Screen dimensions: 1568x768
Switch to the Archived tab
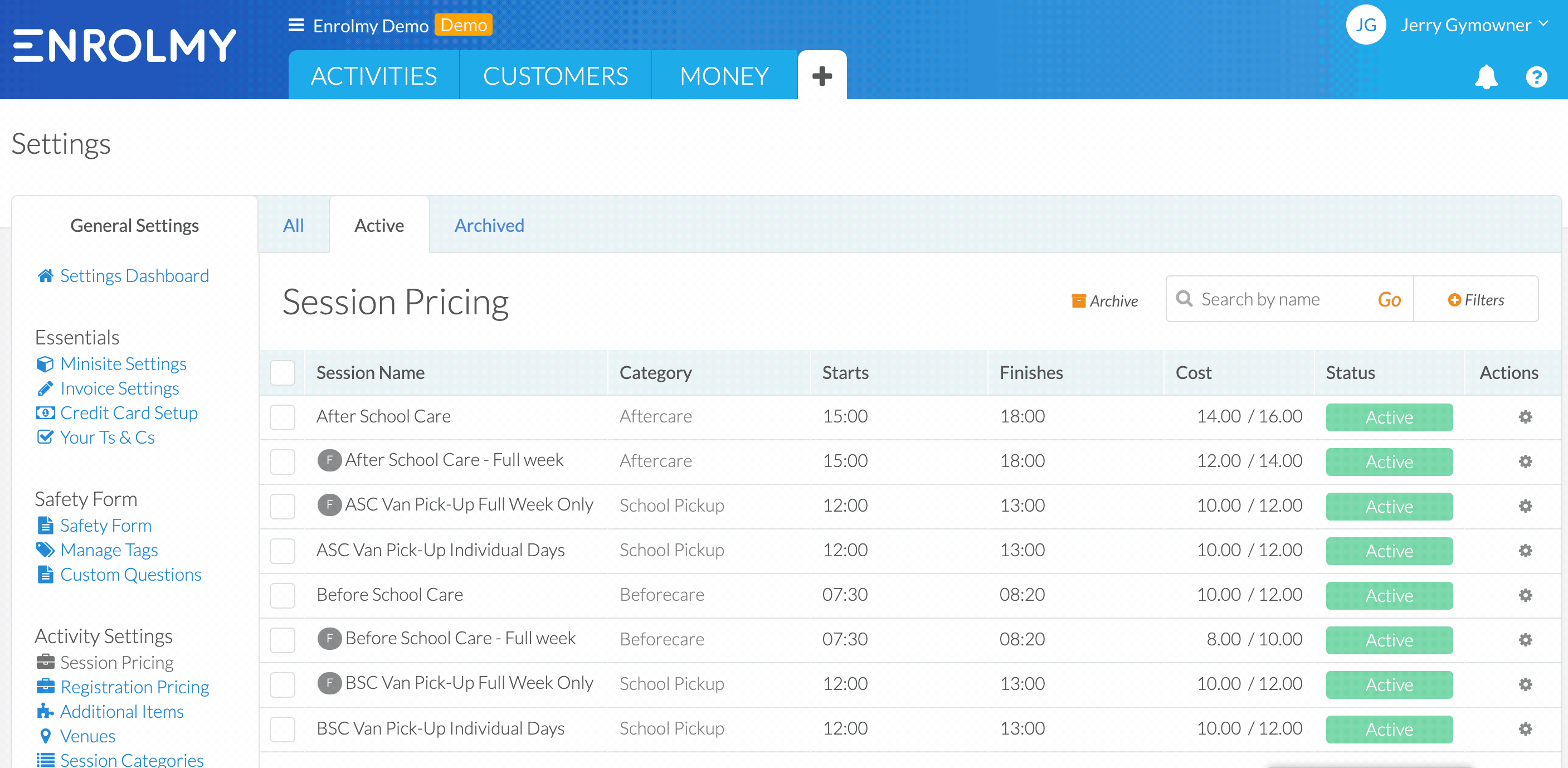489,225
